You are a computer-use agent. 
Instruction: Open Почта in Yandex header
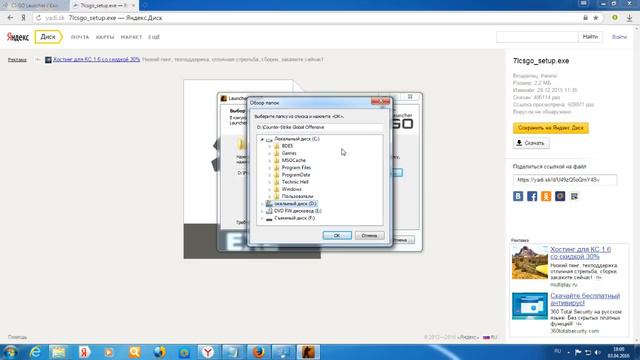click(80, 37)
